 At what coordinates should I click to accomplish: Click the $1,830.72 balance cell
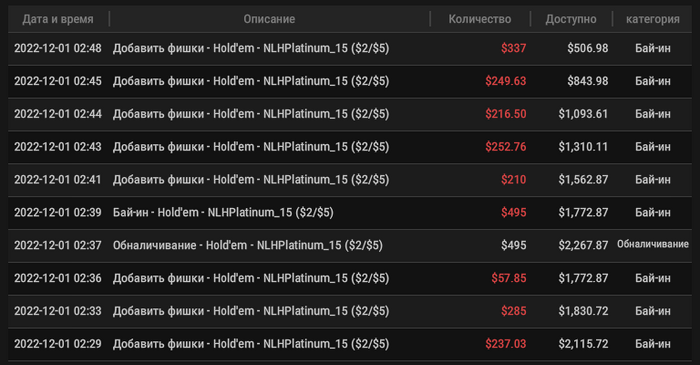point(583,311)
